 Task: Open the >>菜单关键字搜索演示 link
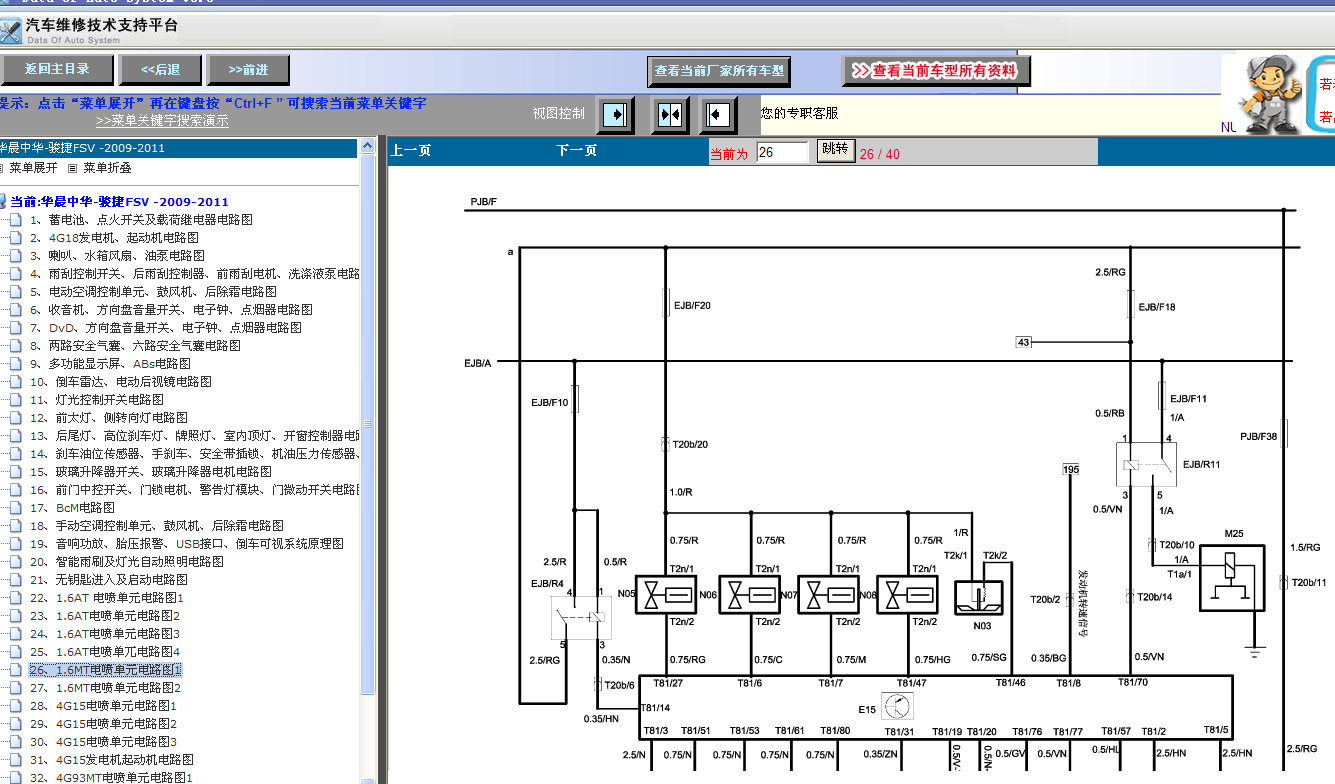point(162,121)
